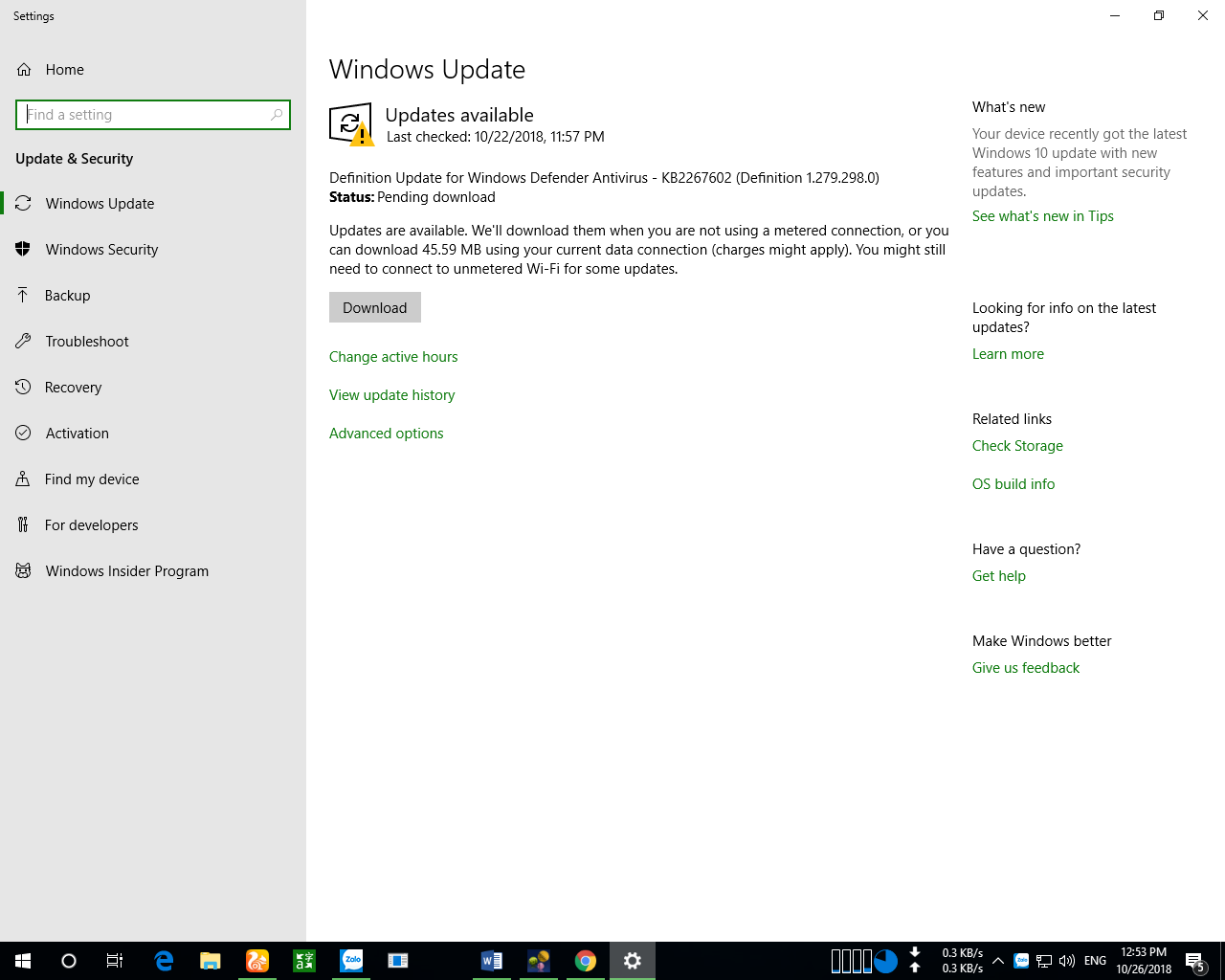Open Check Storage link
Screen dimensions: 1225x980
tap(1017, 446)
